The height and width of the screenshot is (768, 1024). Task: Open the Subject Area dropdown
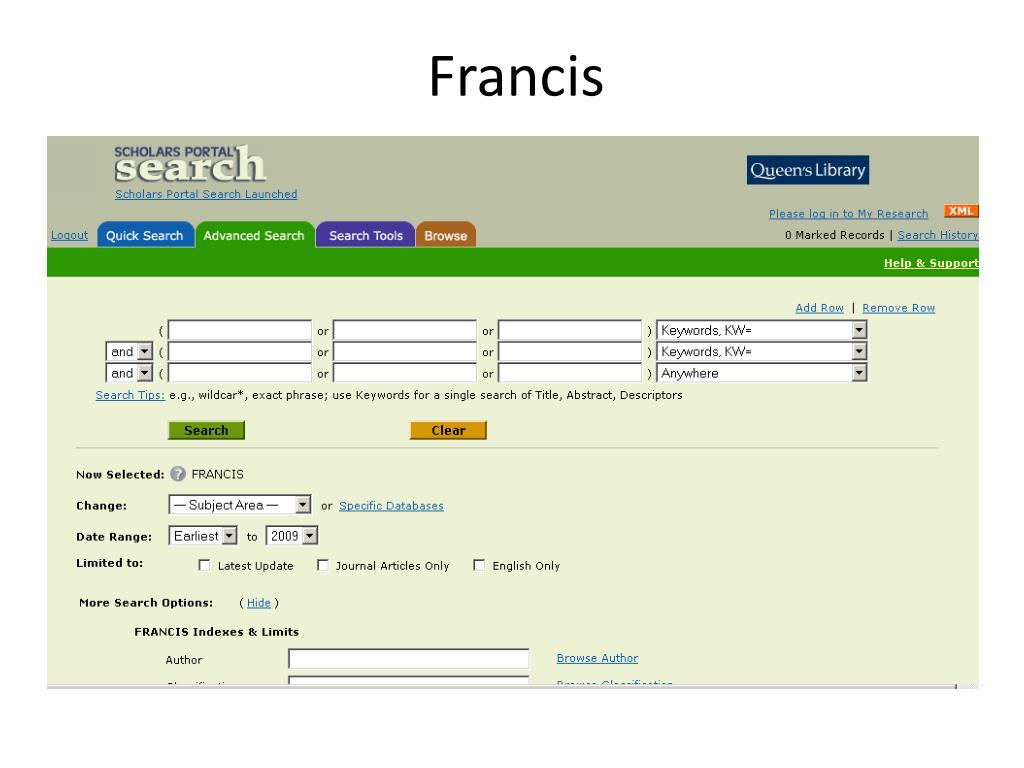click(x=240, y=505)
